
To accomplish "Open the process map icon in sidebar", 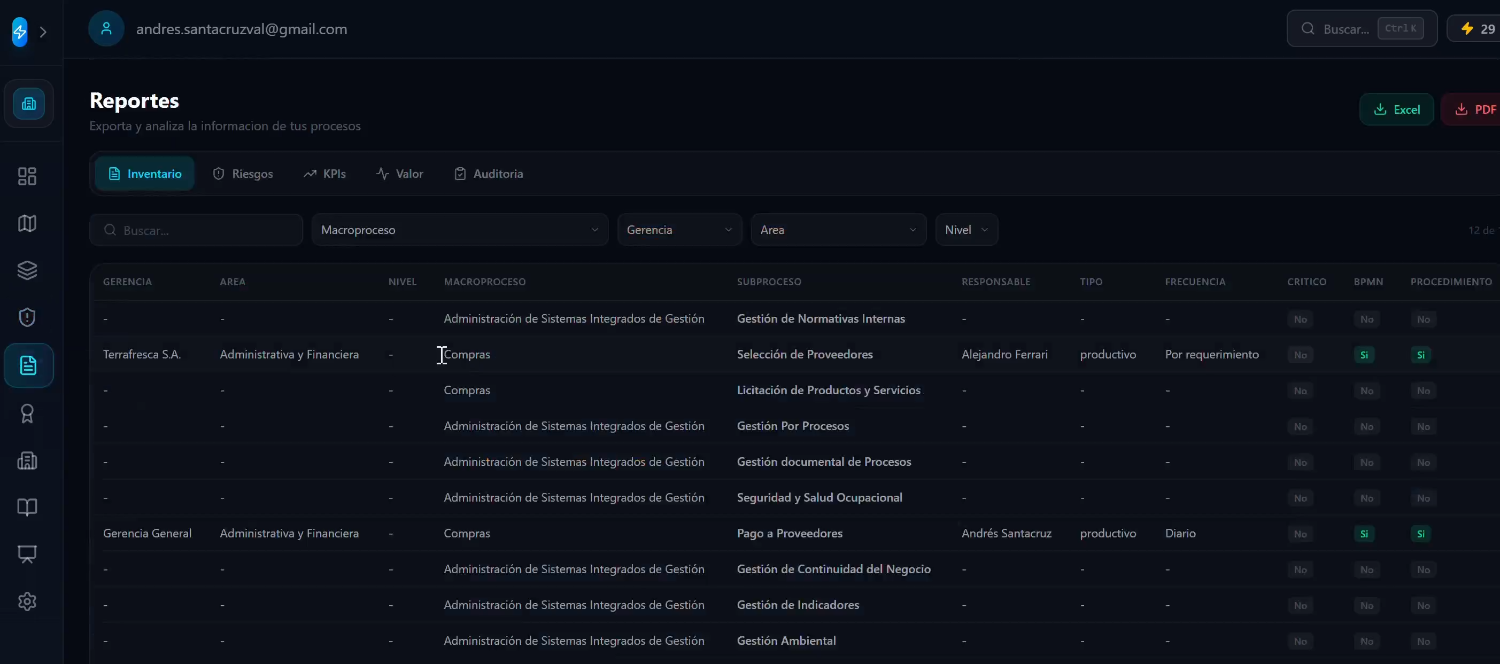I will (28, 223).
